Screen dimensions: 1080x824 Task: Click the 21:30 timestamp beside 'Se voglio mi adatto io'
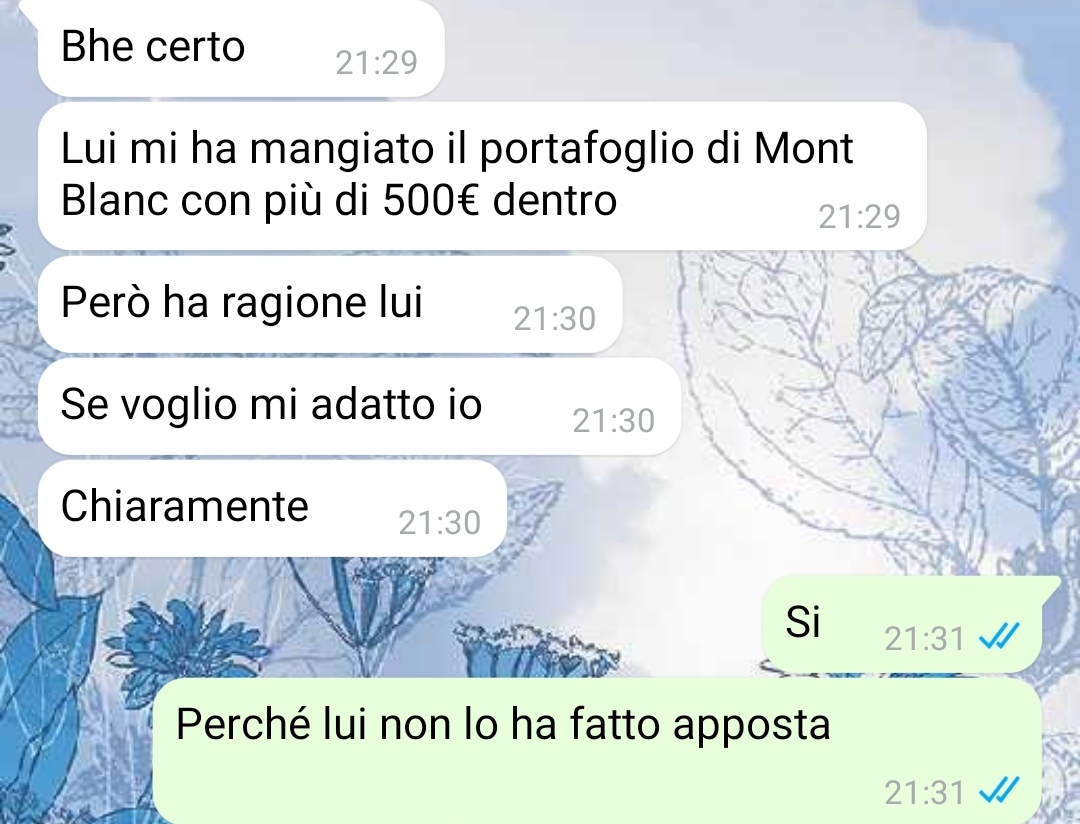click(613, 421)
